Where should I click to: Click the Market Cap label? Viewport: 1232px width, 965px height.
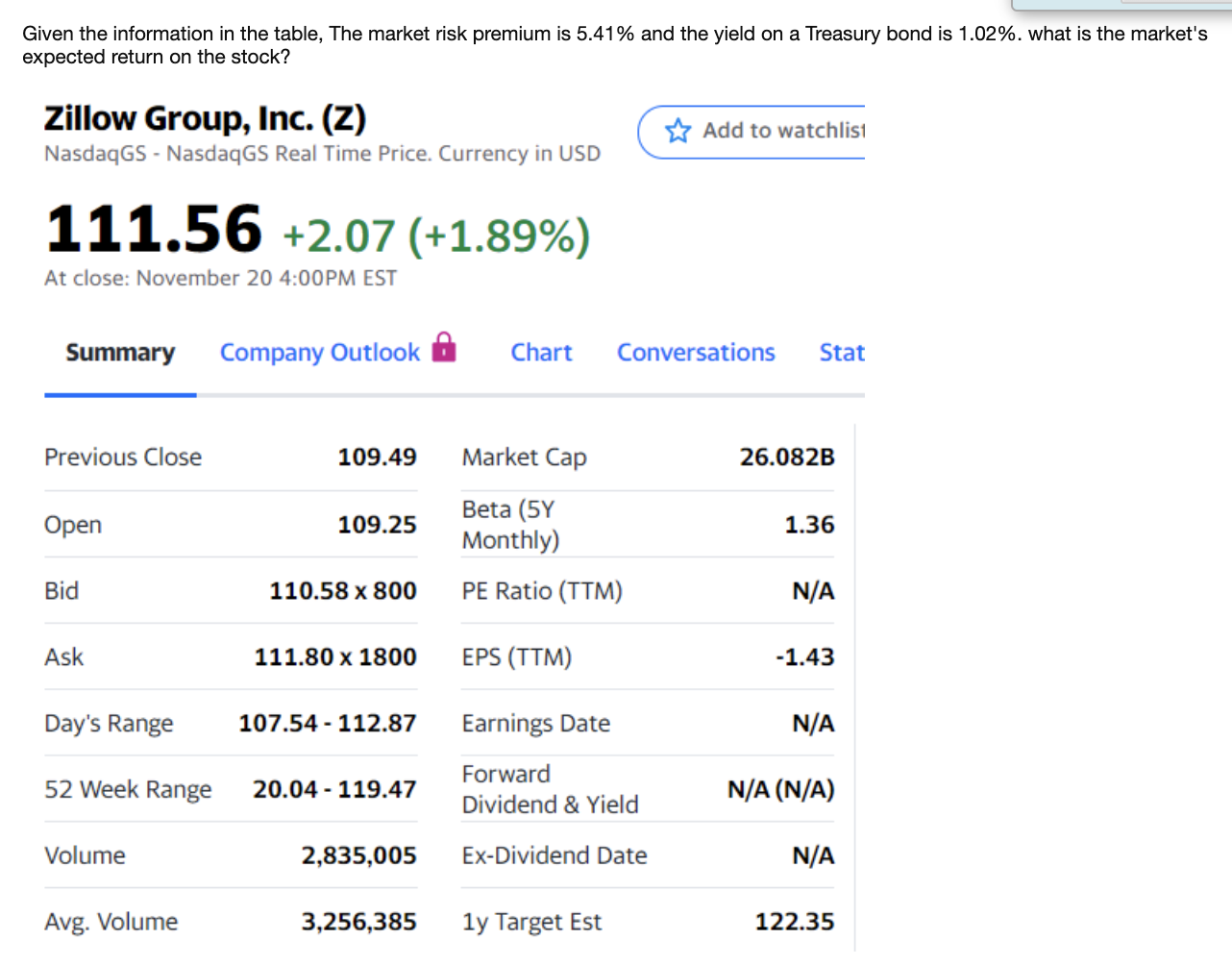pos(525,458)
